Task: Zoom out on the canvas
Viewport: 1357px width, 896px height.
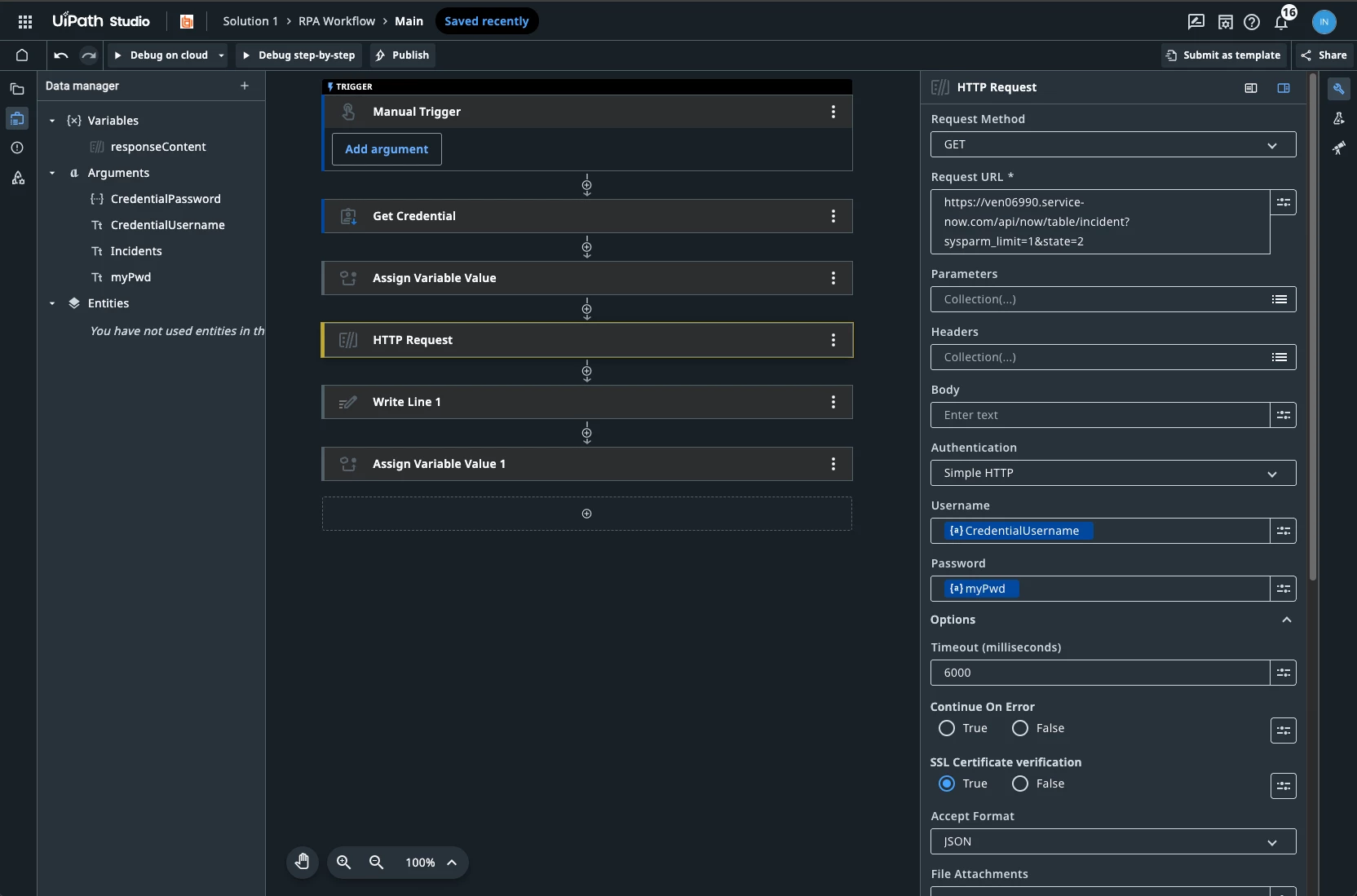Action: pyautogui.click(x=376, y=862)
